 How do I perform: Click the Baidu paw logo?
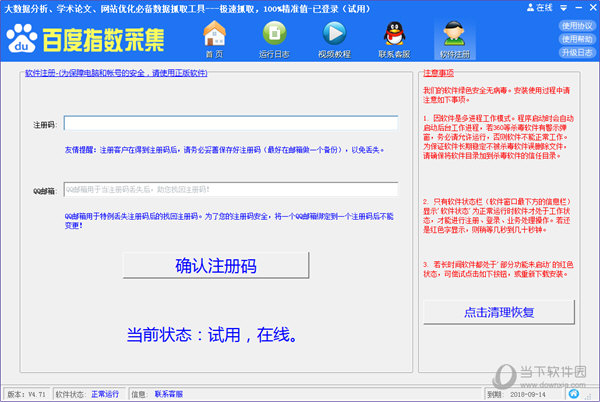click(x=22, y=38)
